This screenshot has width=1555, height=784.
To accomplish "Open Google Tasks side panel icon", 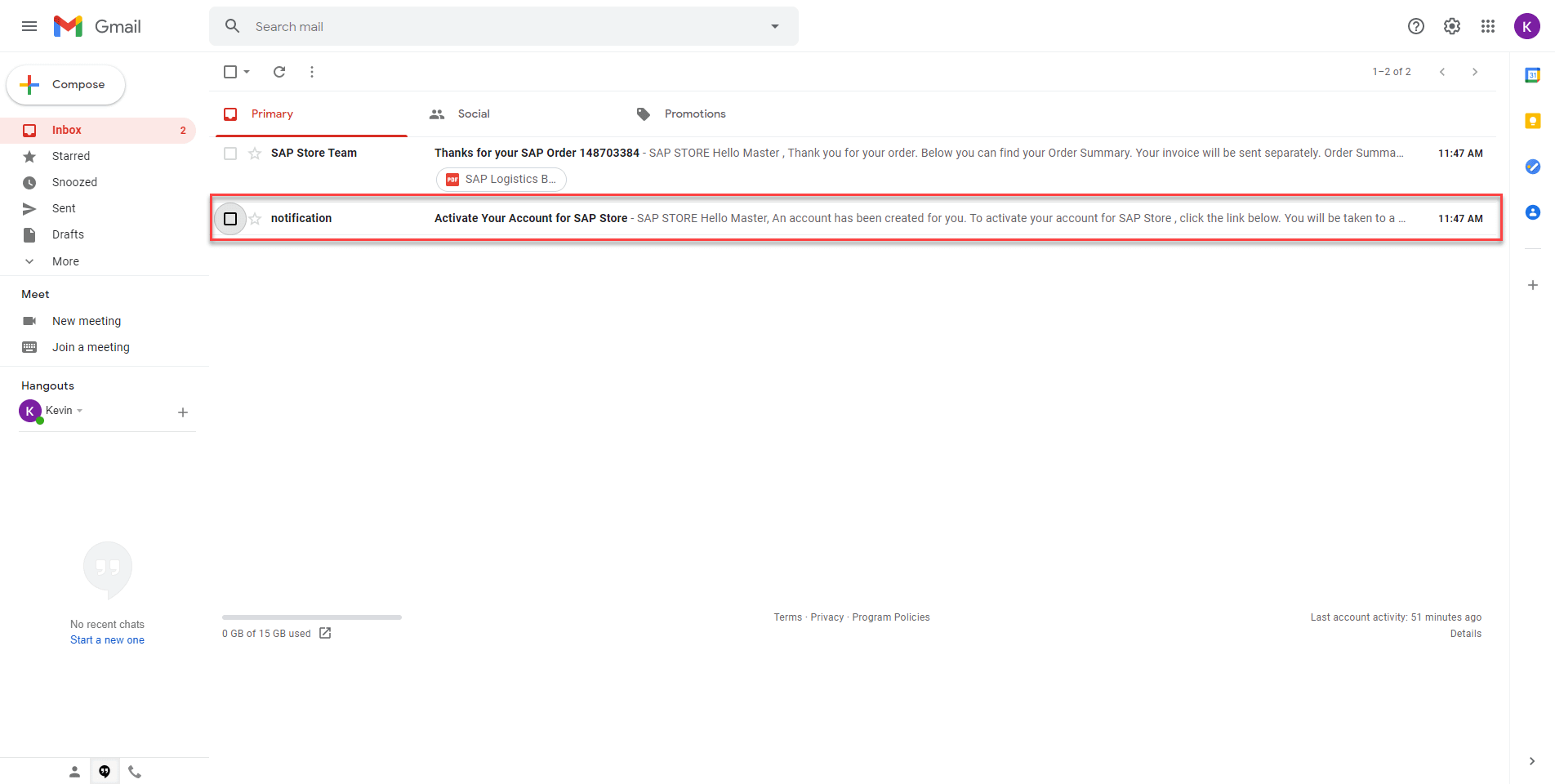I will pos(1533,167).
